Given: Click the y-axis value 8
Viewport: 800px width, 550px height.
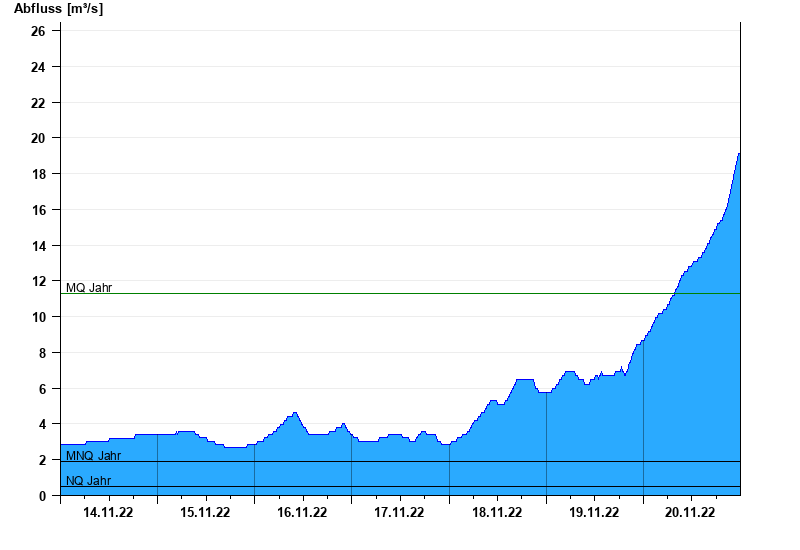Looking at the screenshot, I should 42,353.
